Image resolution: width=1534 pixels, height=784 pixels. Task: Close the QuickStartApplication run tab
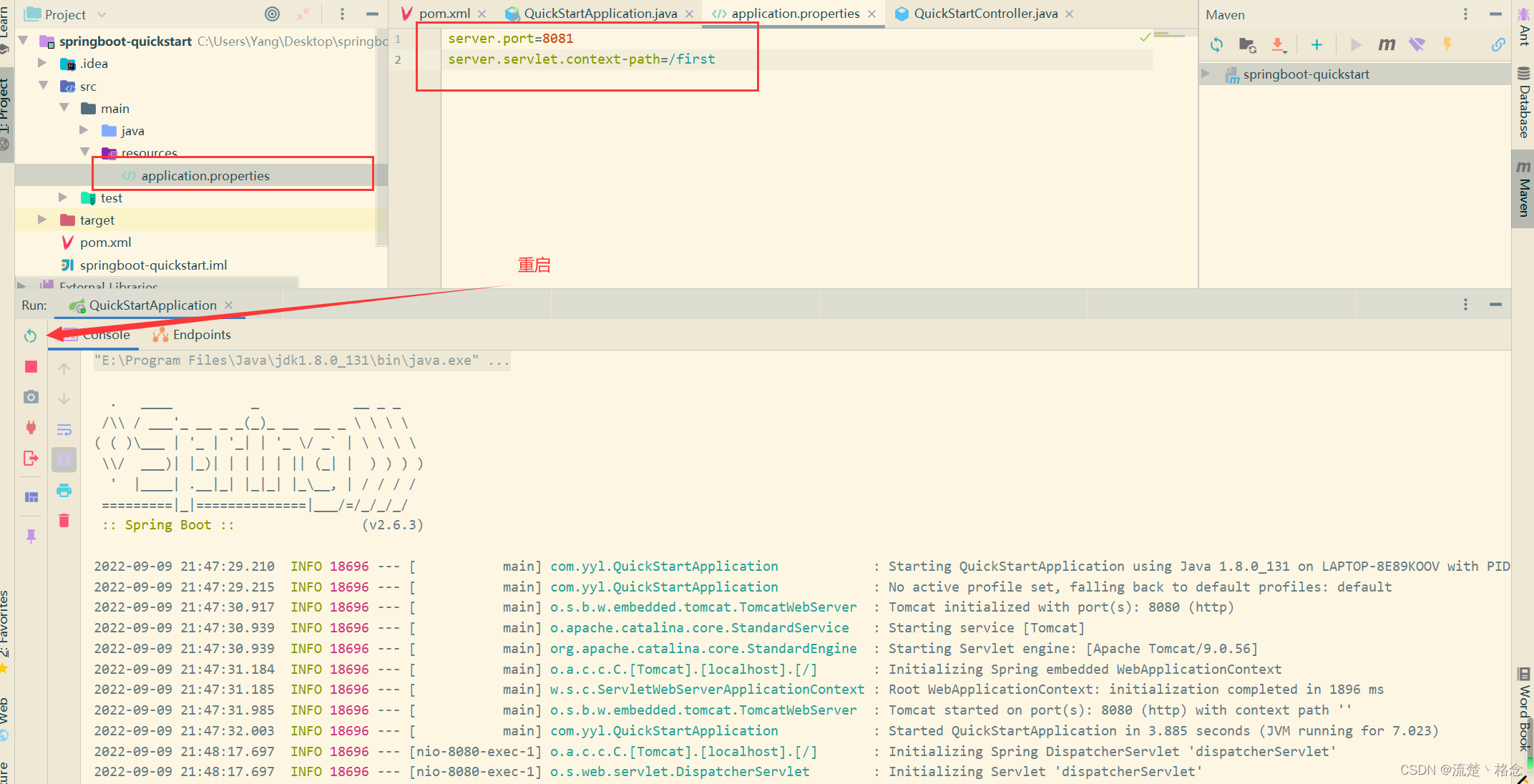(229, 305)
